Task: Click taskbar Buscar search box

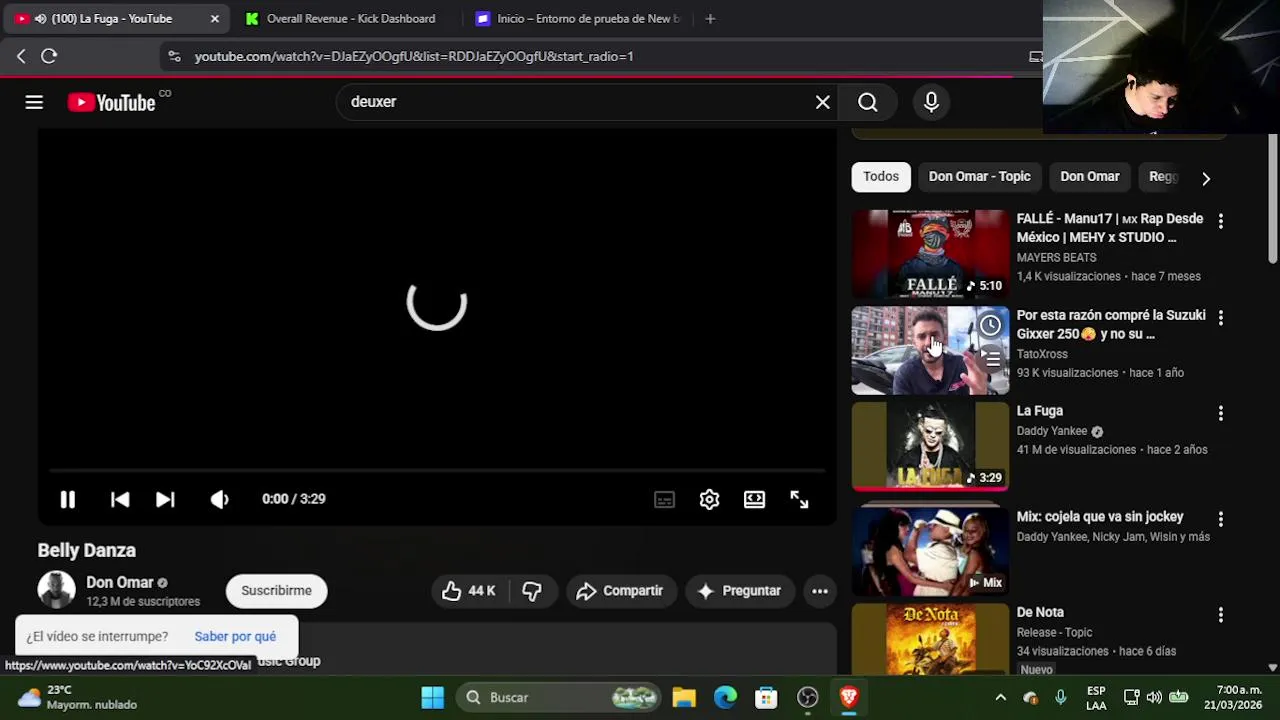Action: pos(560,697)
